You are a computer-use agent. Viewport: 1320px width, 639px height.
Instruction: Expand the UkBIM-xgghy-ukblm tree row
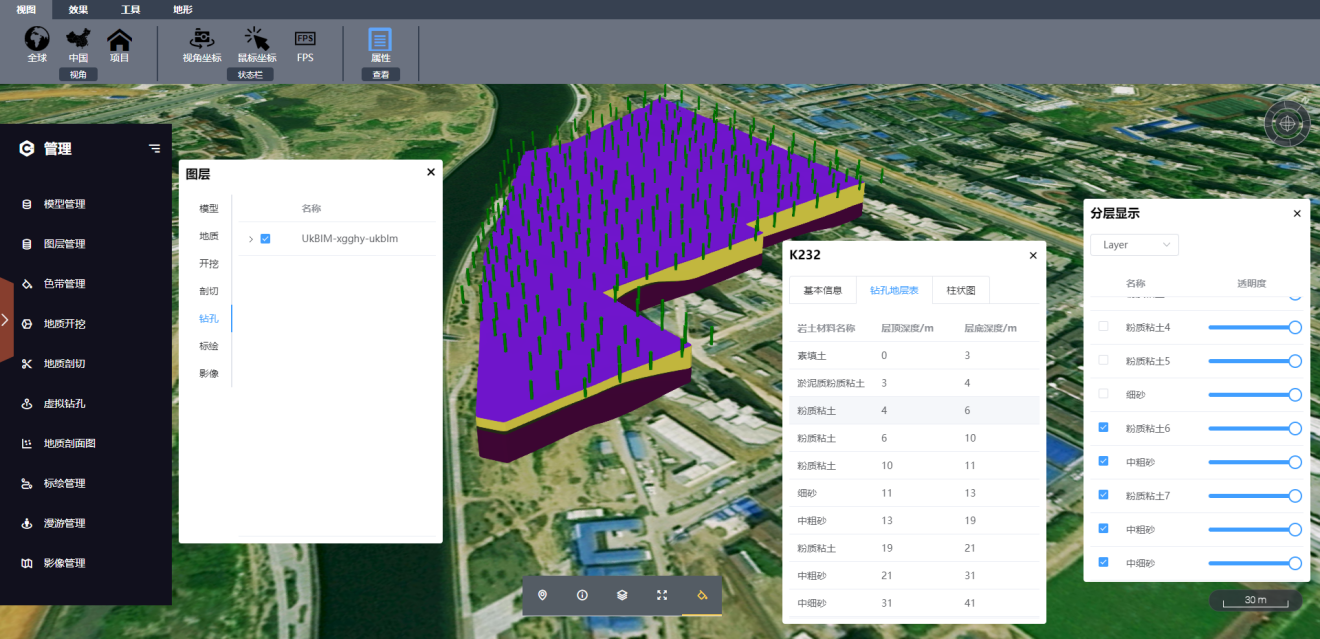pyautogui.click(x=251, y=239)
